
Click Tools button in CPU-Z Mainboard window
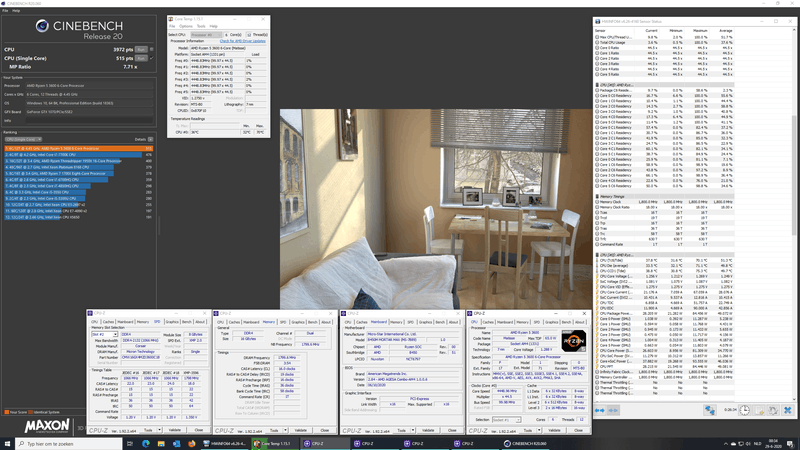click(402, 430)
